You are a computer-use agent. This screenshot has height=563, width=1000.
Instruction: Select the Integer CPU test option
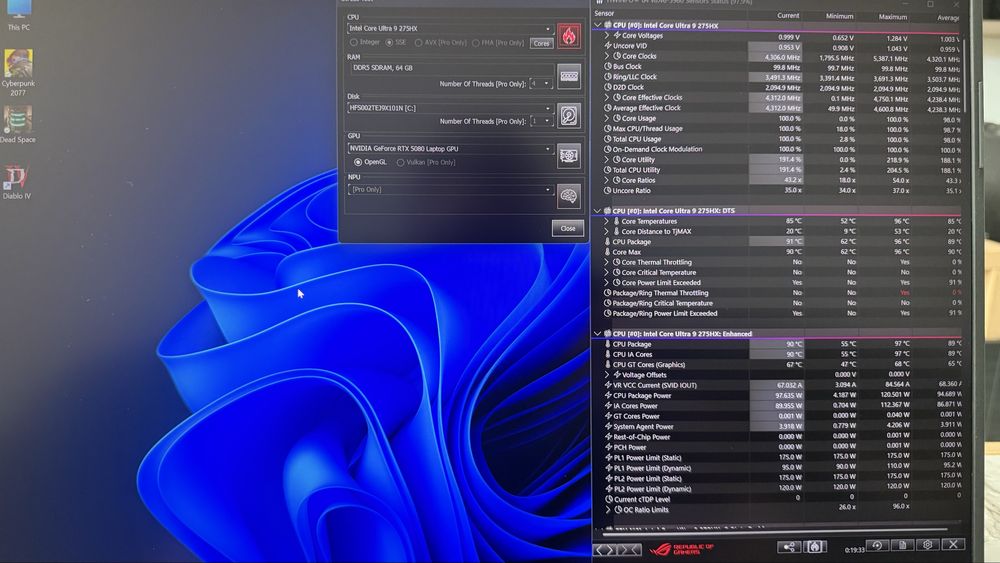click(365, 42)
